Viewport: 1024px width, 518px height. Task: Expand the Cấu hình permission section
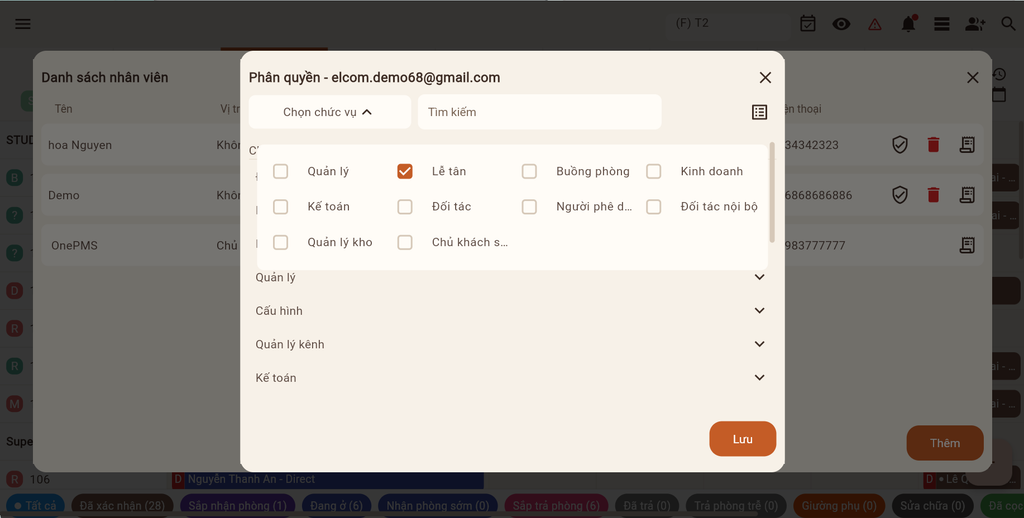click(x=510, y=310)
